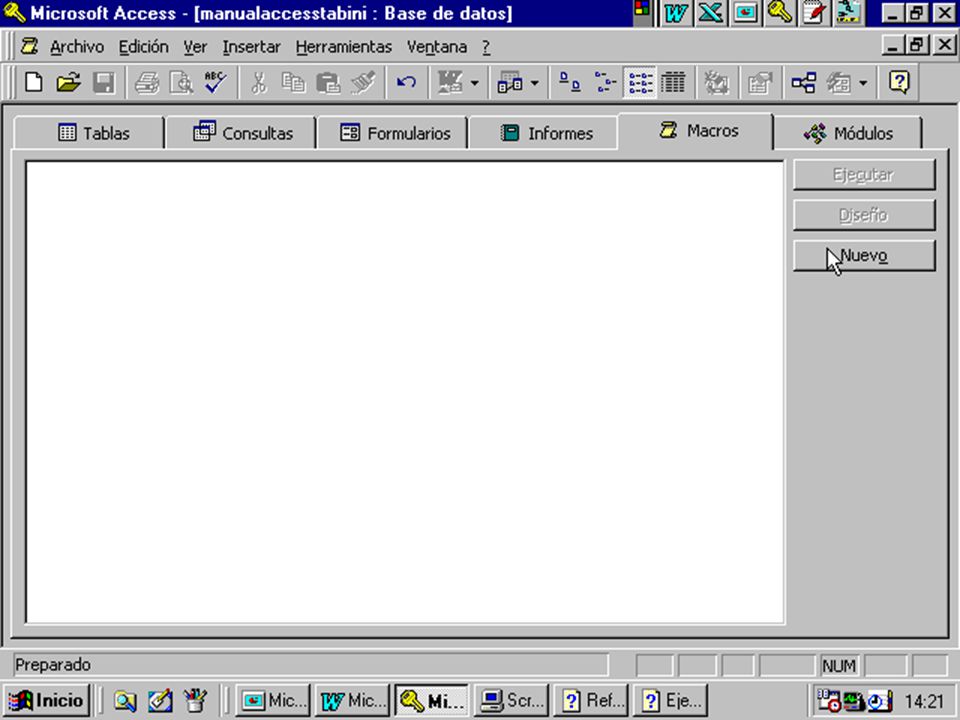
Task: Click the Copy icon
Action: click(293, 82)
